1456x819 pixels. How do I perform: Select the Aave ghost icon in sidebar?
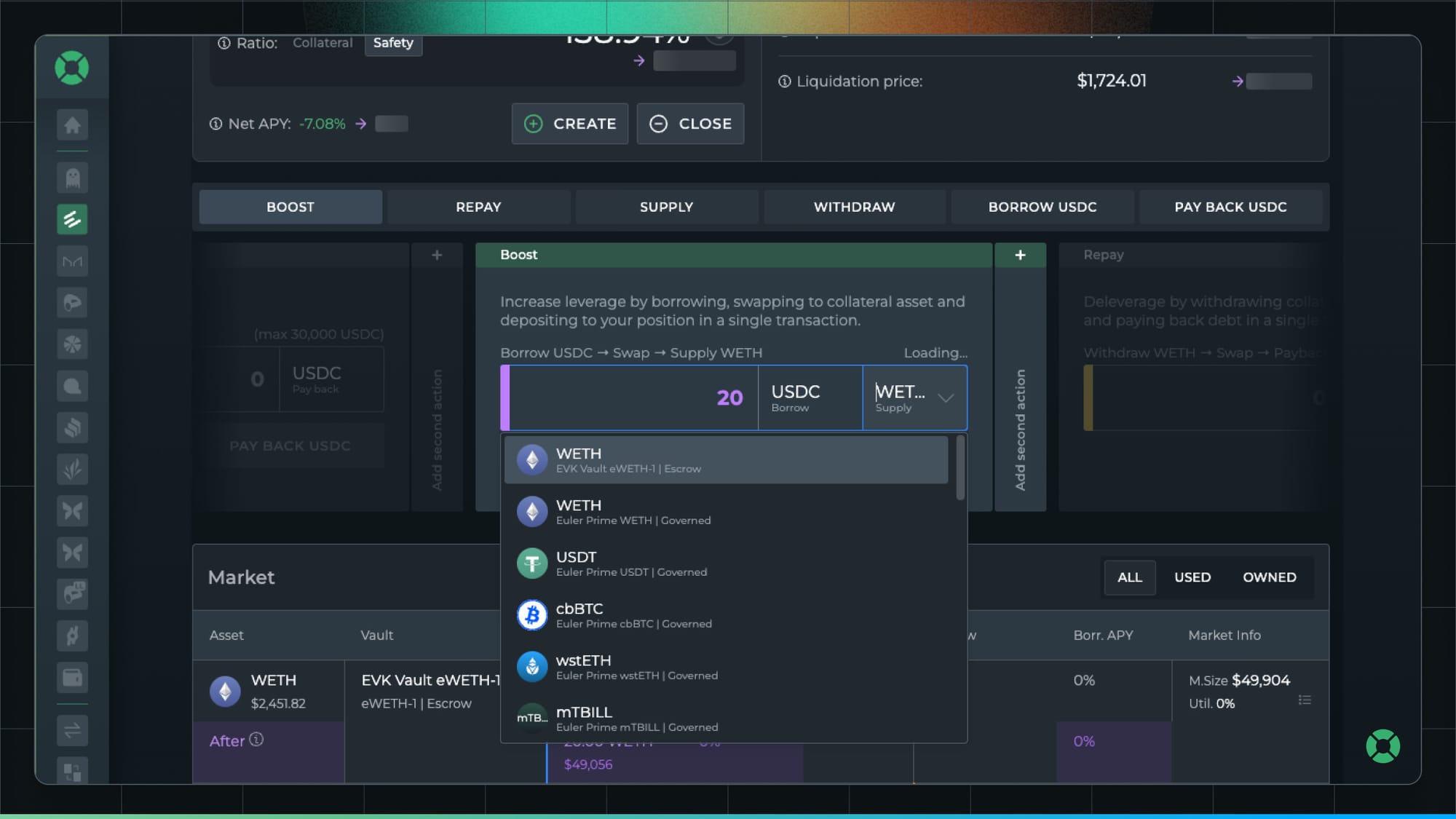pyautogui.click(x=72, y=177)
